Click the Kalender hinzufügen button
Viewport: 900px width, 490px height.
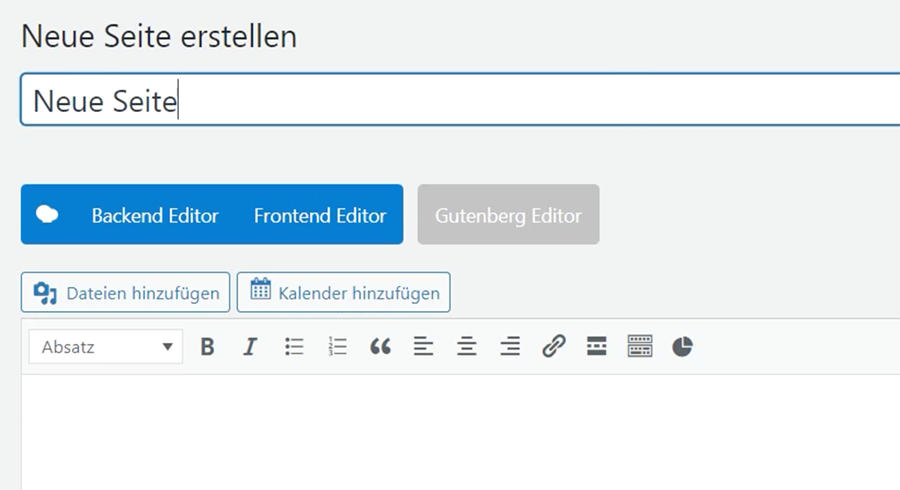click(x=344, y=293)
